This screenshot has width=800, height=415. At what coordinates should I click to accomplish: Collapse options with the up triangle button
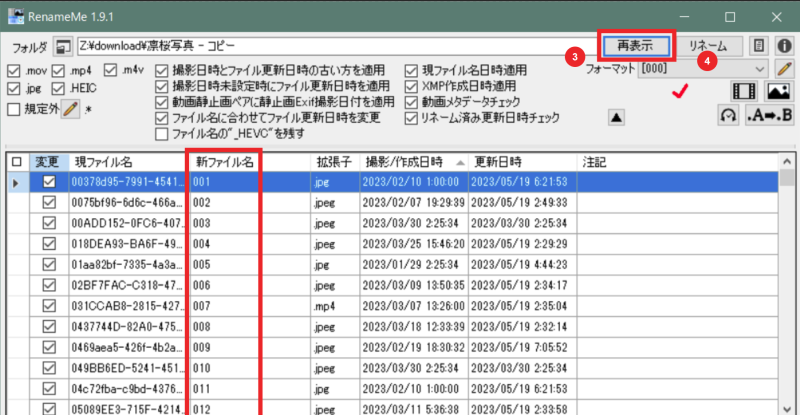pyautogui.click(x=616, y=118)
